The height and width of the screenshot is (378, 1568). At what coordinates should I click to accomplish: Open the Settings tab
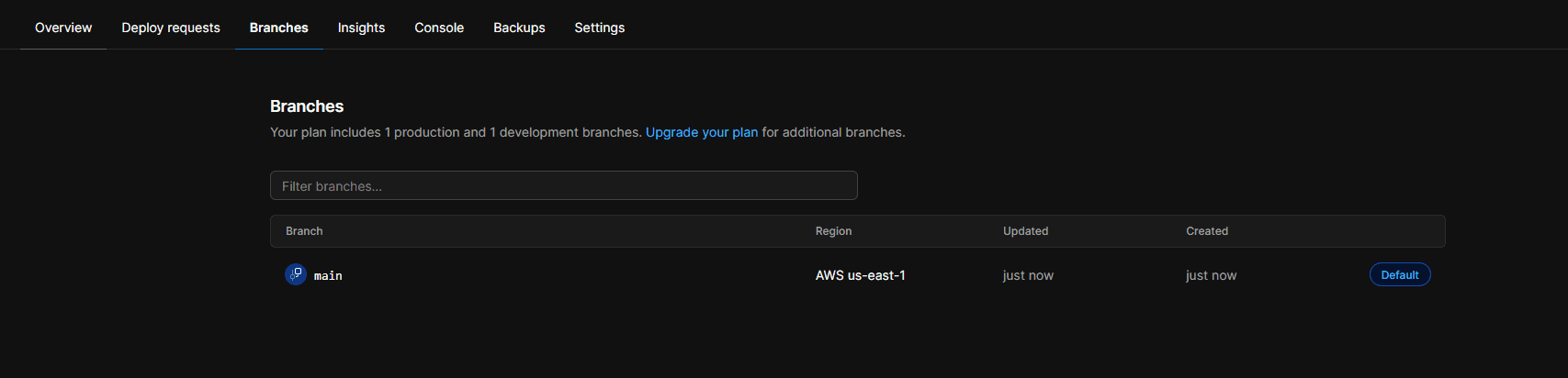tap(600, 28)
